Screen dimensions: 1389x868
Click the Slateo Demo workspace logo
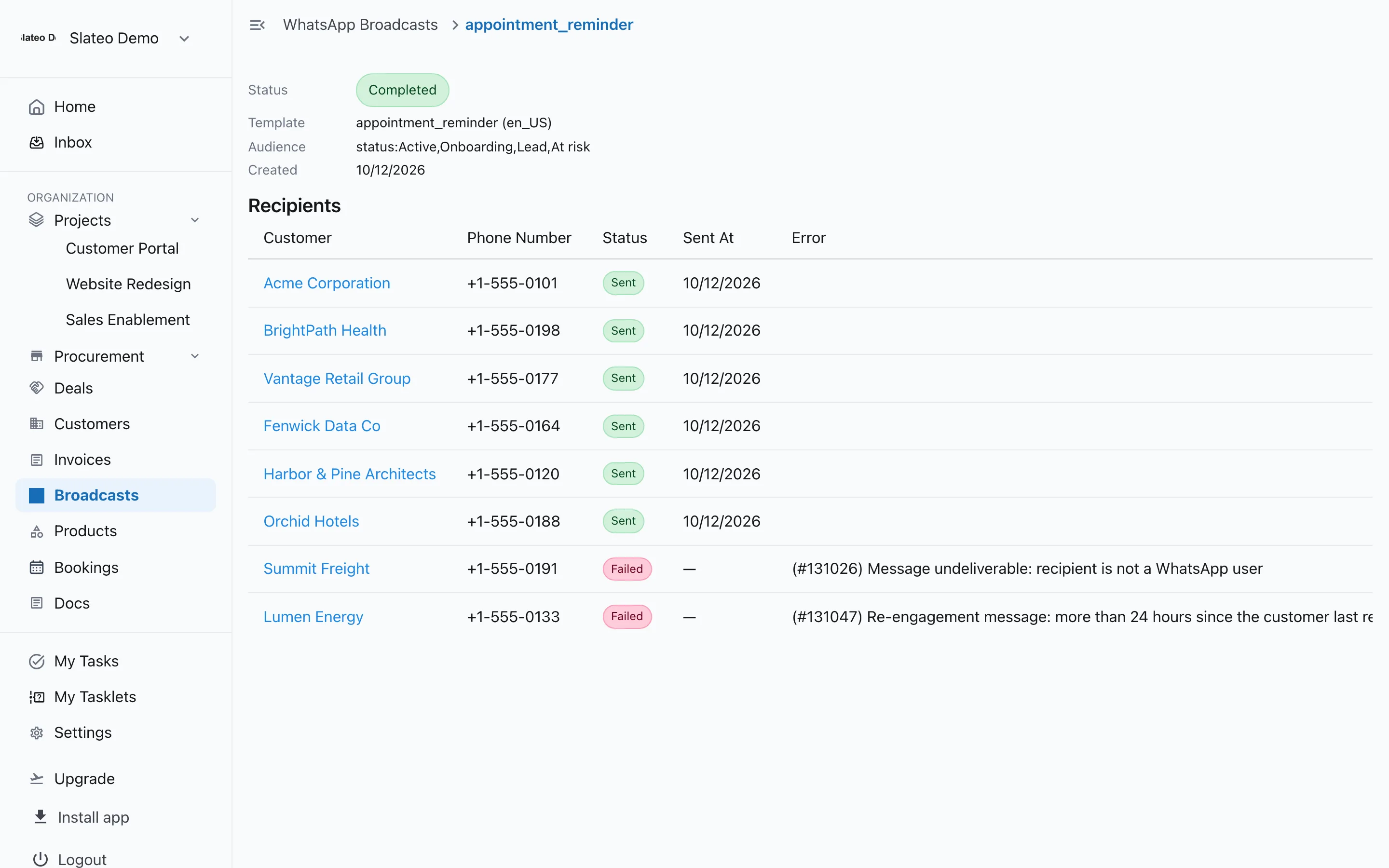click(x=38, y=38)
